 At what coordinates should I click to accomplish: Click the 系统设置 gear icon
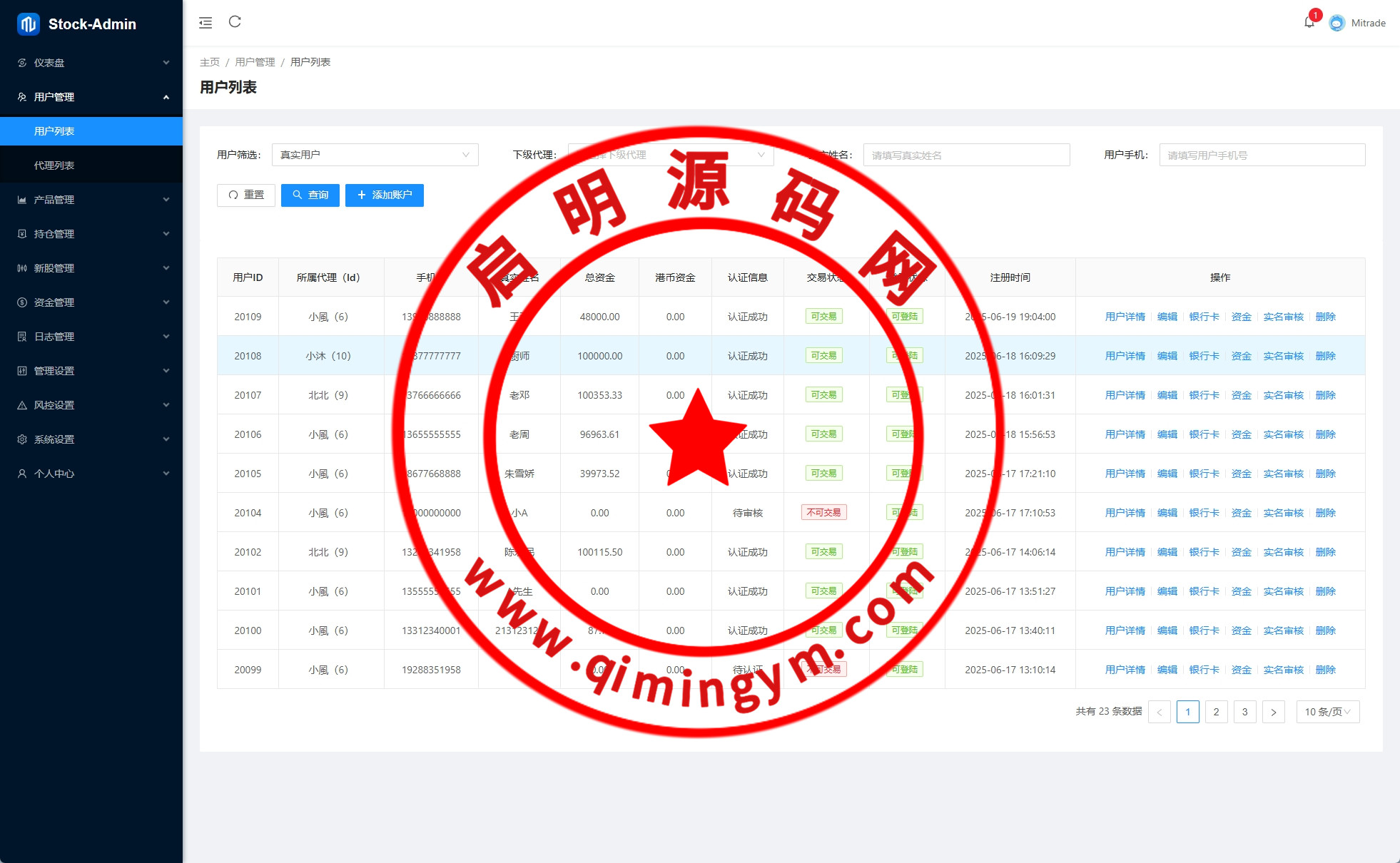[22, 439]
